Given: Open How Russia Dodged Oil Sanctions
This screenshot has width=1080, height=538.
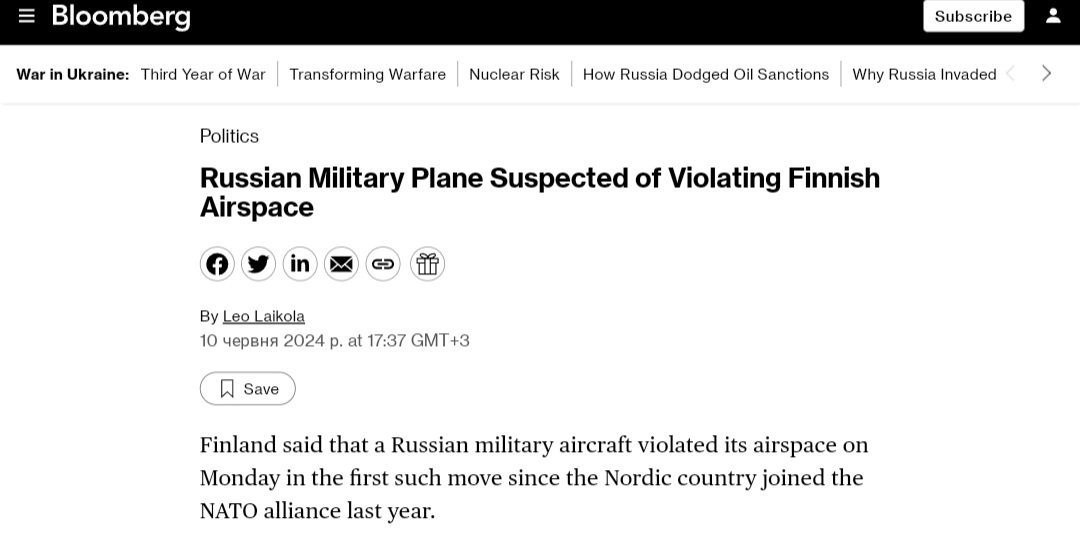Looking at the screenshot, I should point(705,74).
